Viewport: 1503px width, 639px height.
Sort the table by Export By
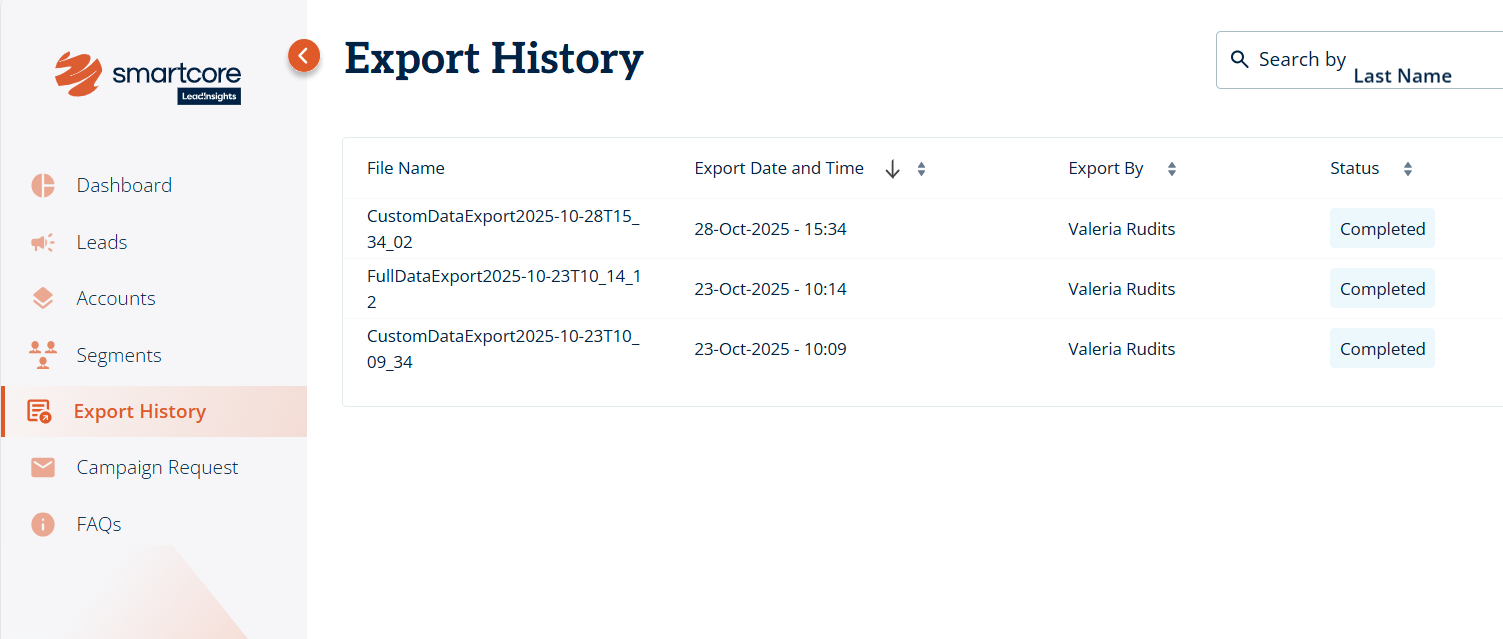(1171, 169)
